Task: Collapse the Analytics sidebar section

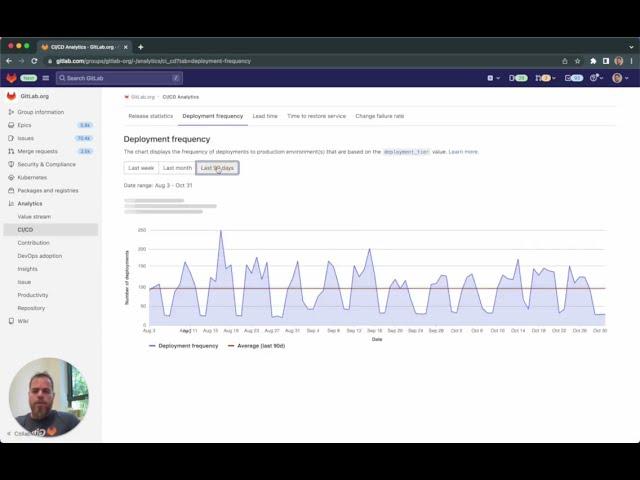Action: tap(30, 203)
